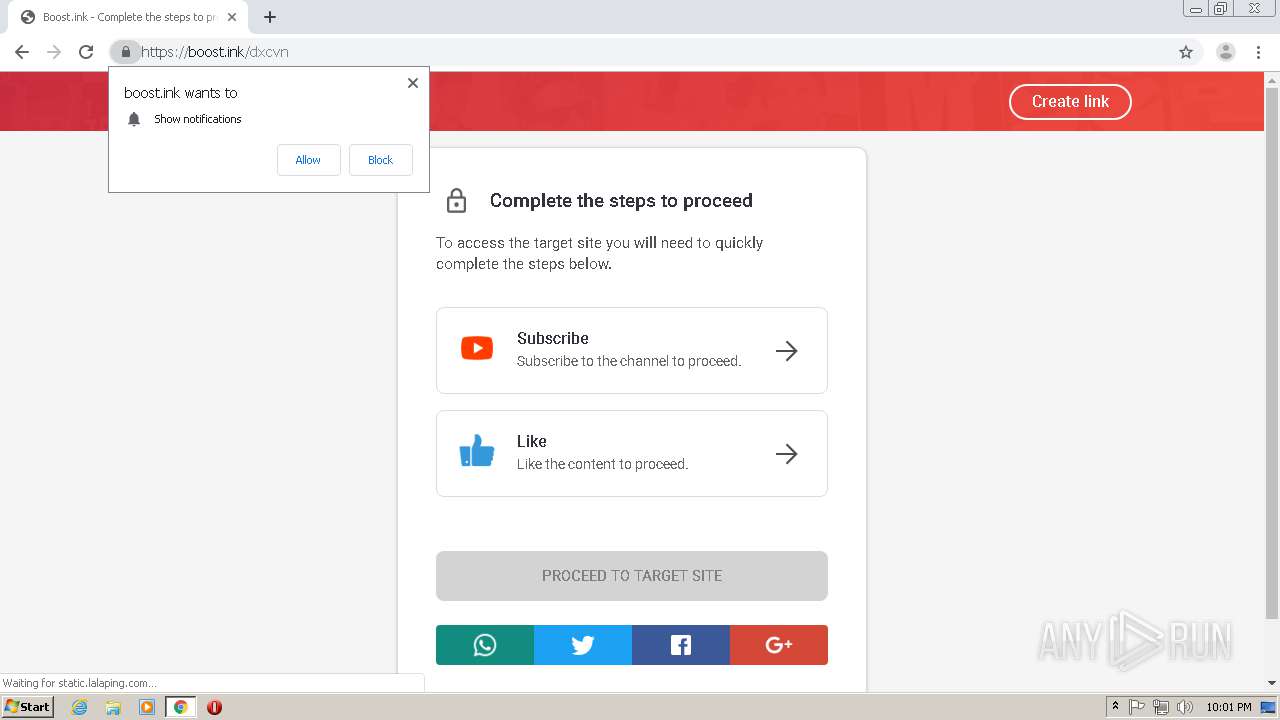Launch Internet Explorer from taskbar
This screenshot has width=1280, height=720.
(x=80, y=707)
